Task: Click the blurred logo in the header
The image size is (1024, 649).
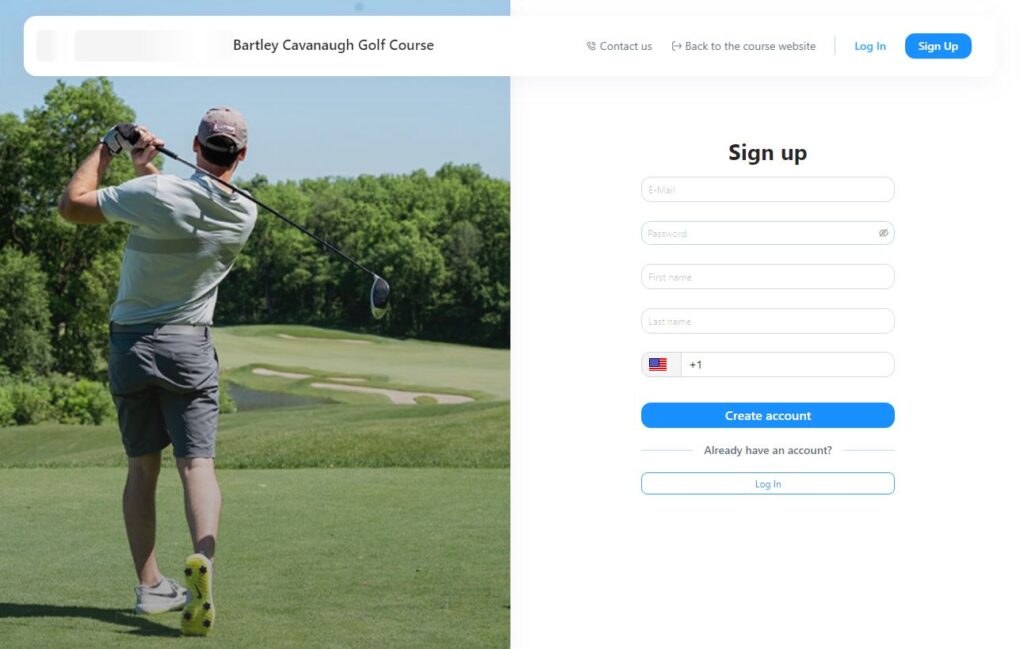Action: [x=134, y=46]
